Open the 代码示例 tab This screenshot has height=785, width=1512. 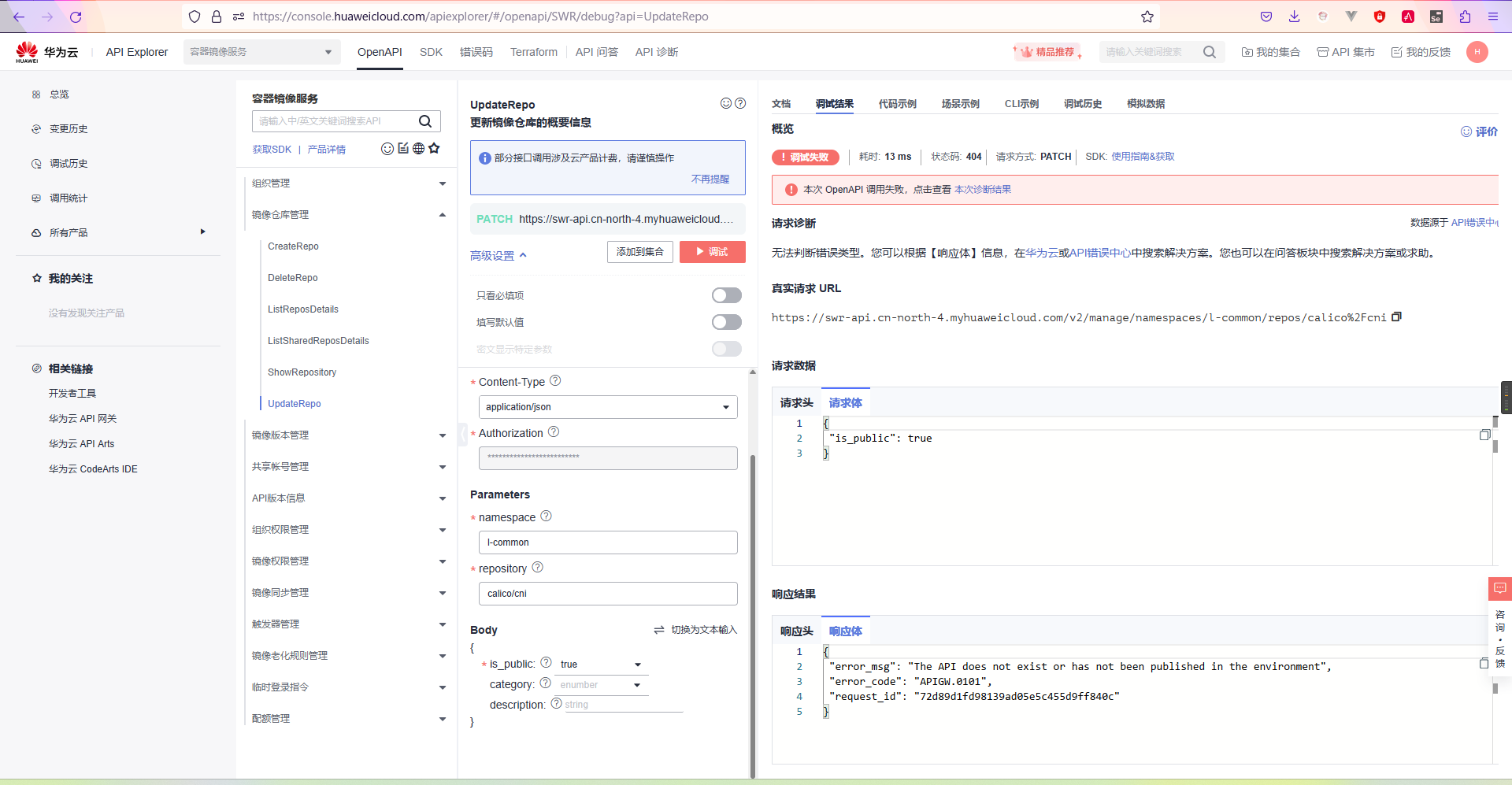898,104
